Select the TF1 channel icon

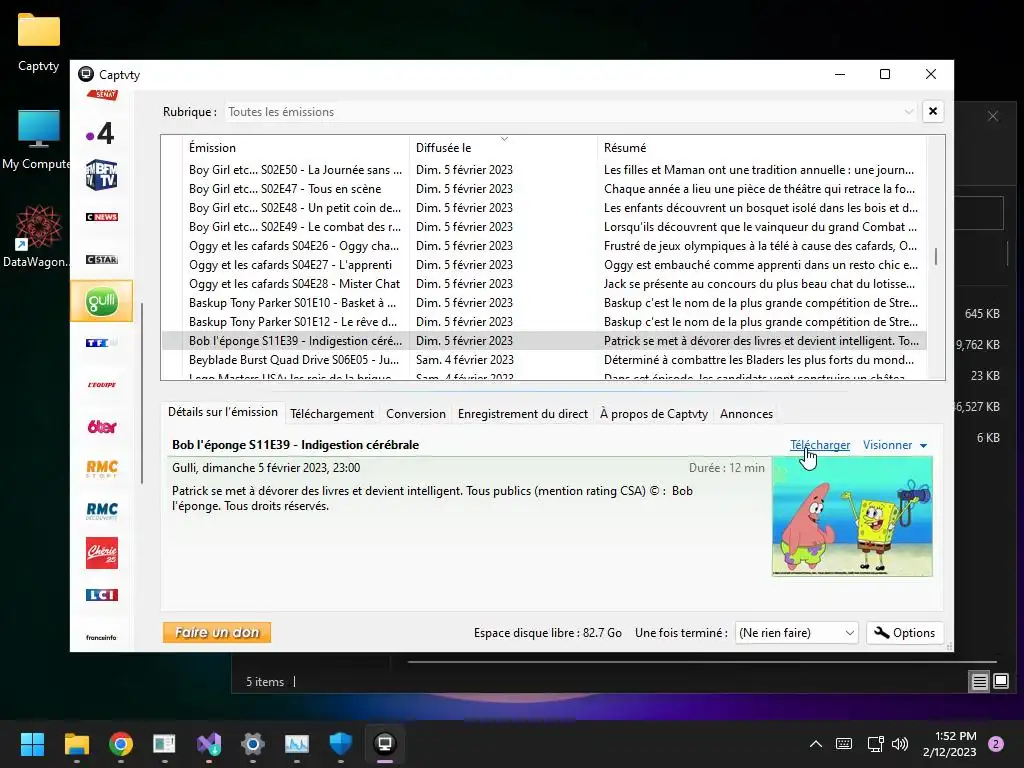pos(101,342)
